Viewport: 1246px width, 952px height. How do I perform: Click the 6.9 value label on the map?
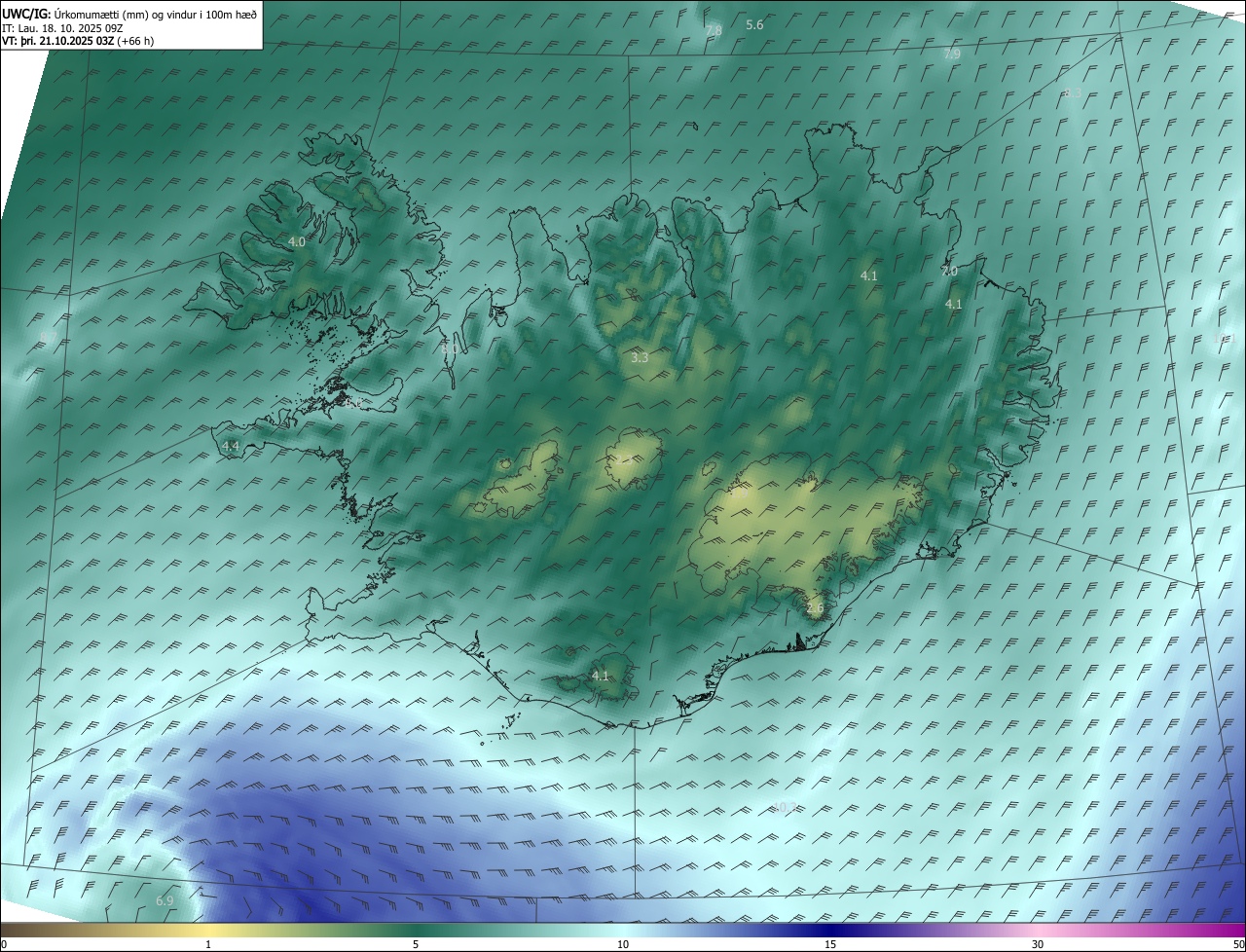click(x=165, y=901)
